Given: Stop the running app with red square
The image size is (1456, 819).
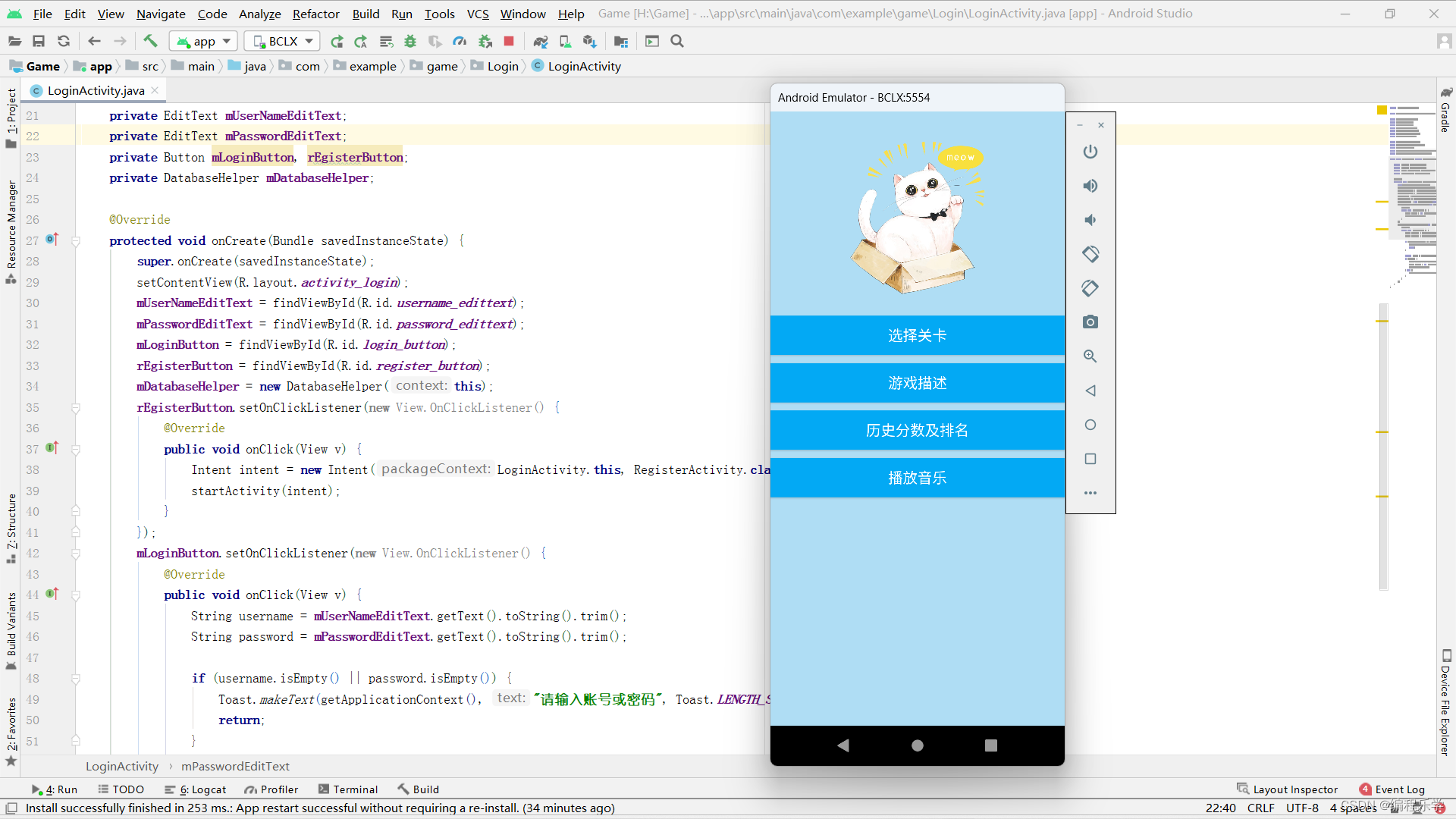Looking at the screenshot, I should tap(509, 41).
